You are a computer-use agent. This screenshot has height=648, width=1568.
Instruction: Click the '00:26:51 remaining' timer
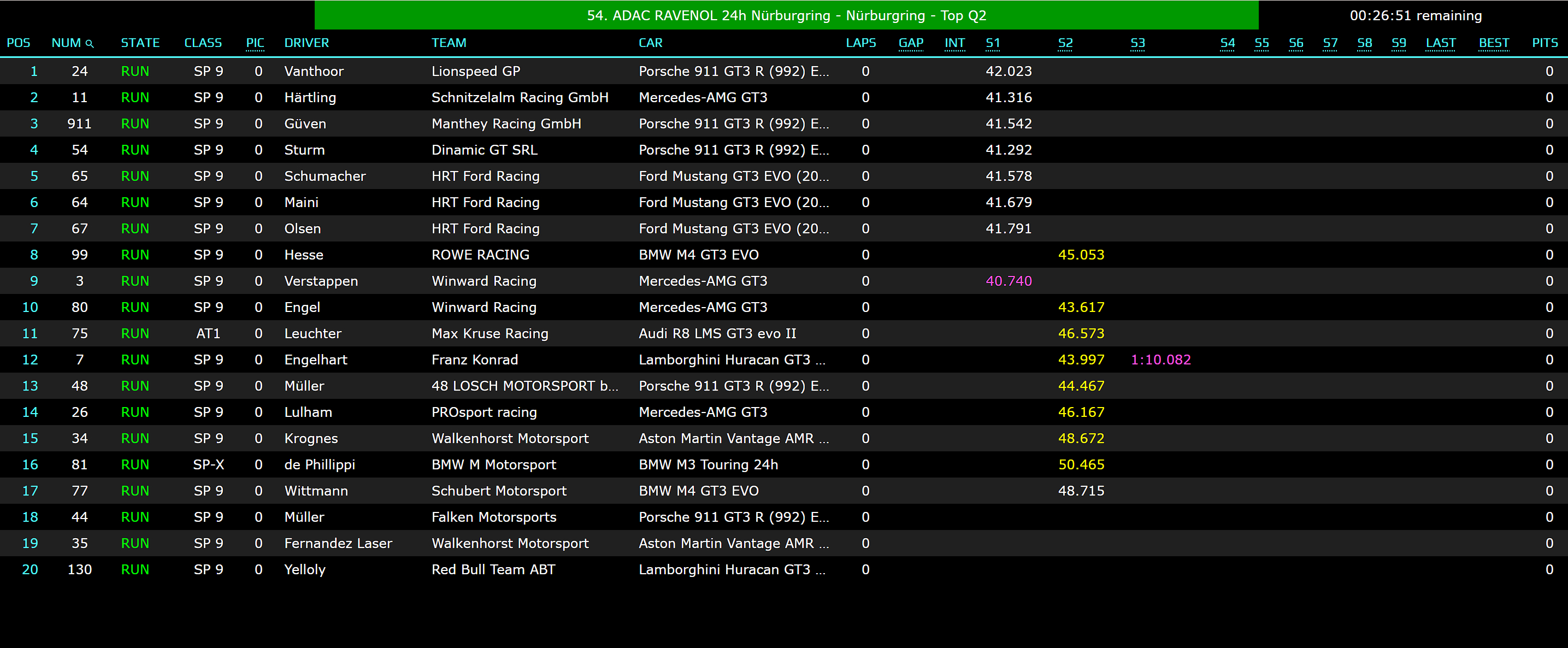pyautogui.click(x=1415, y=16)
